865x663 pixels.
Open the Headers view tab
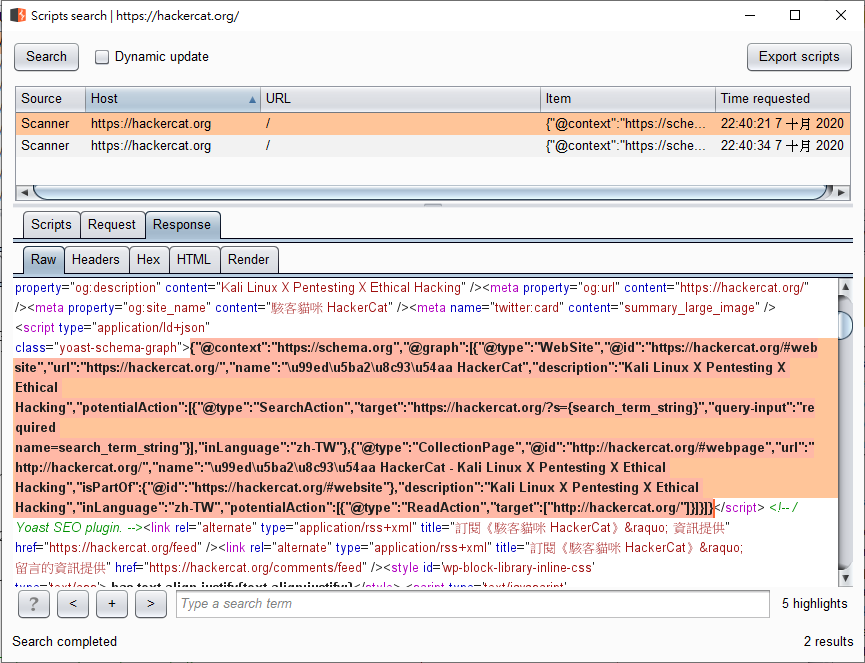pos(96,260)
